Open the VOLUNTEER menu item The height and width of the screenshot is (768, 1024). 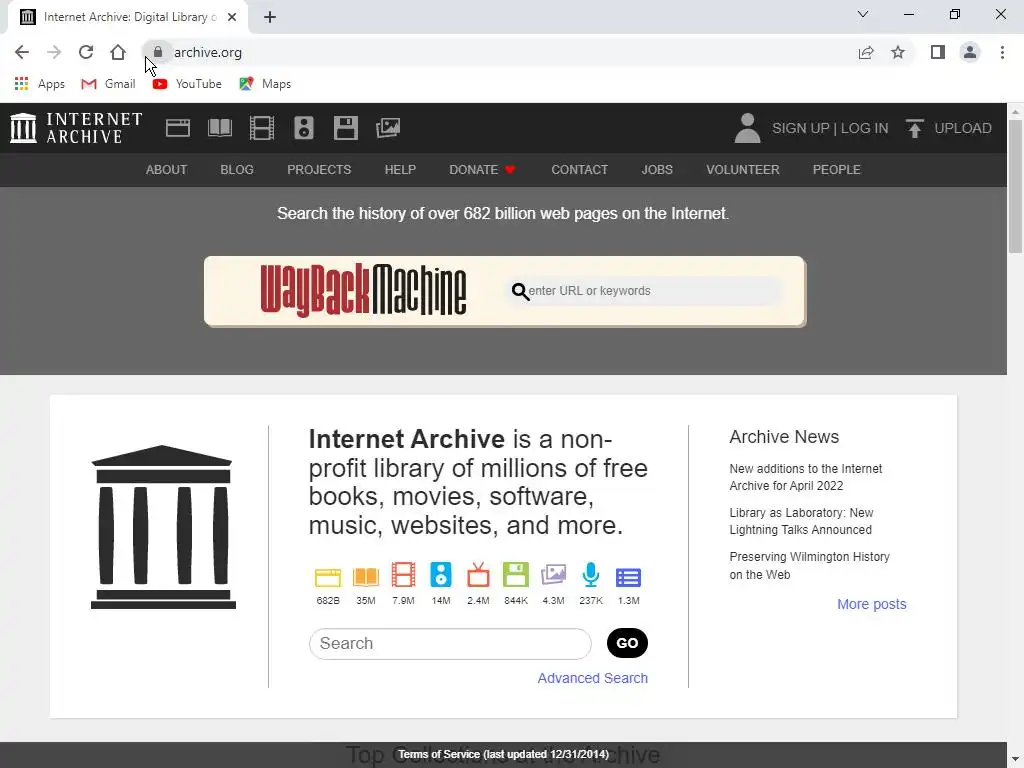pos(743,170)
